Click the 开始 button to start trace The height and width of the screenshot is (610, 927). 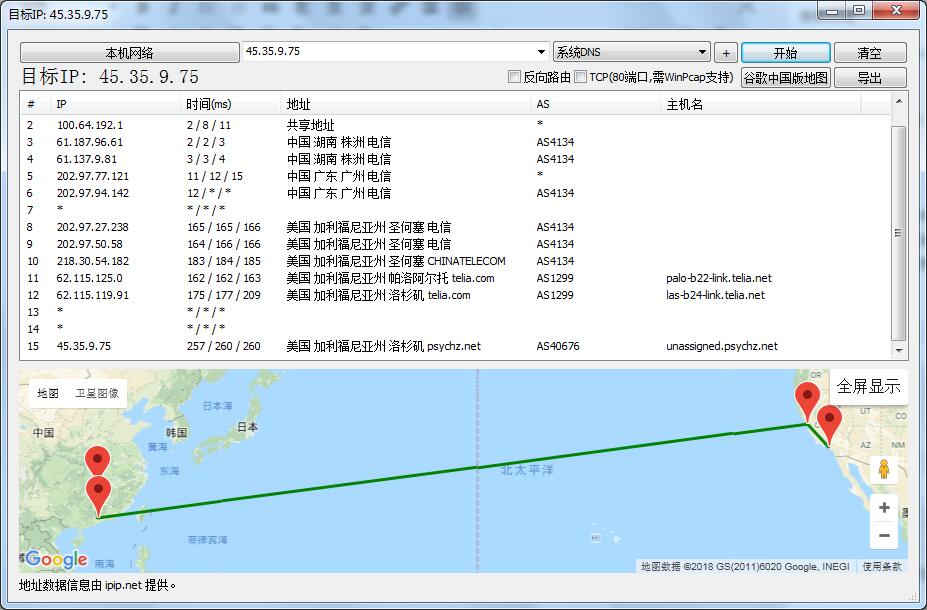click(x=785, y=53)
